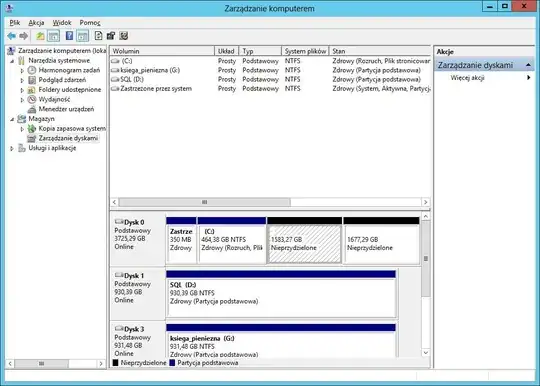Screen dimensions: 540x386
Task: Click the Harmonogram zadań clock icon
Action: coord(32,70)
